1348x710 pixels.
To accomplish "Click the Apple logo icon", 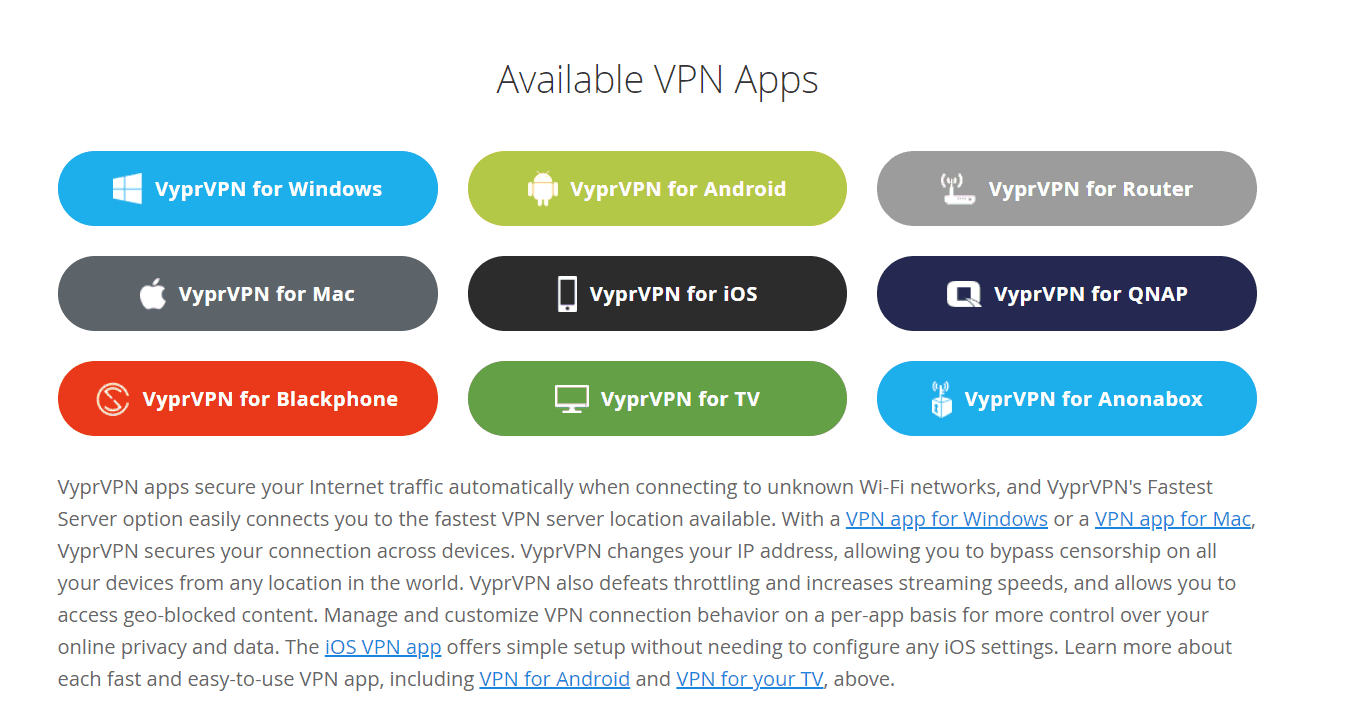I will tap(152, 294).
